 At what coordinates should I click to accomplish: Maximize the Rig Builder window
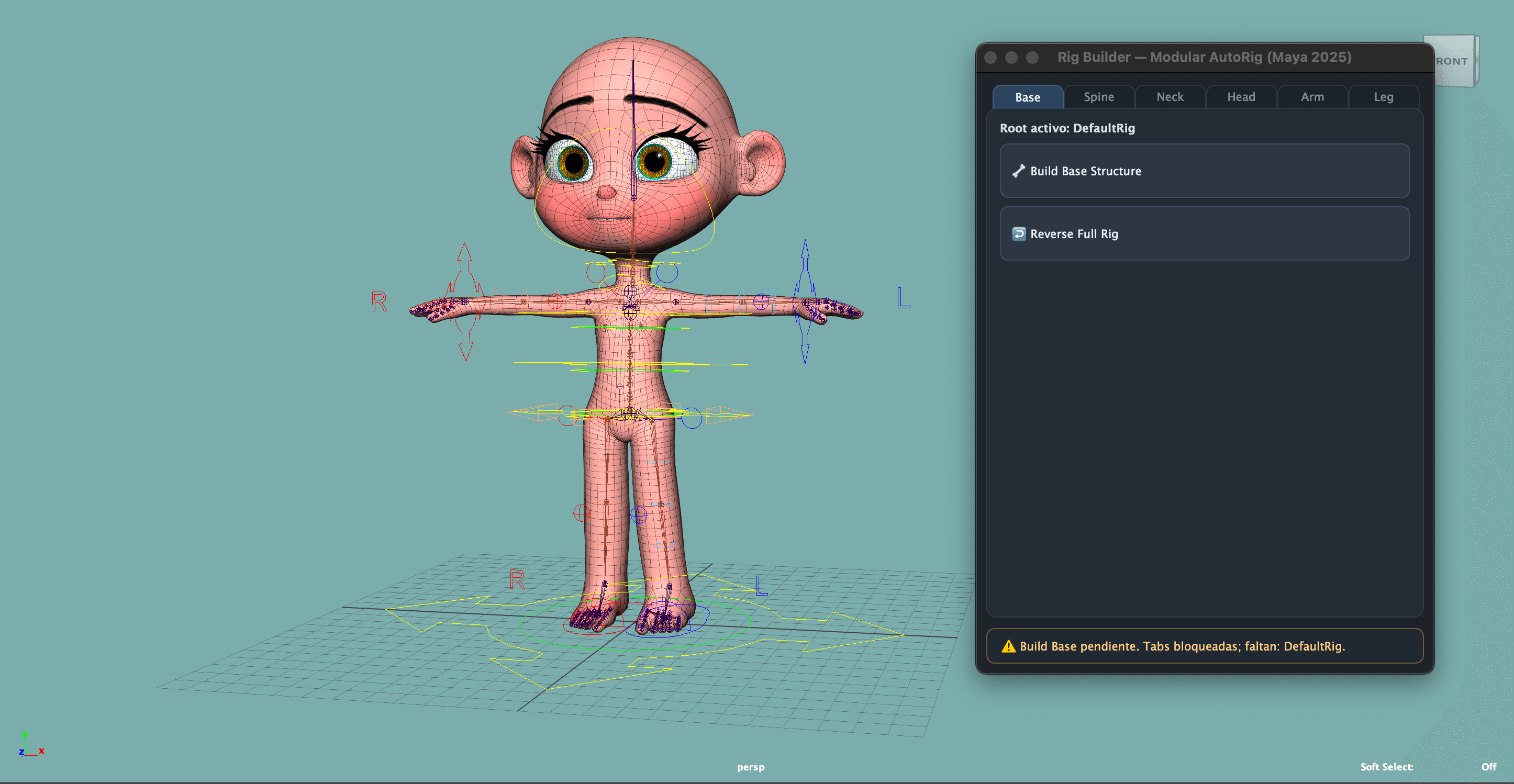[1032, 58]
